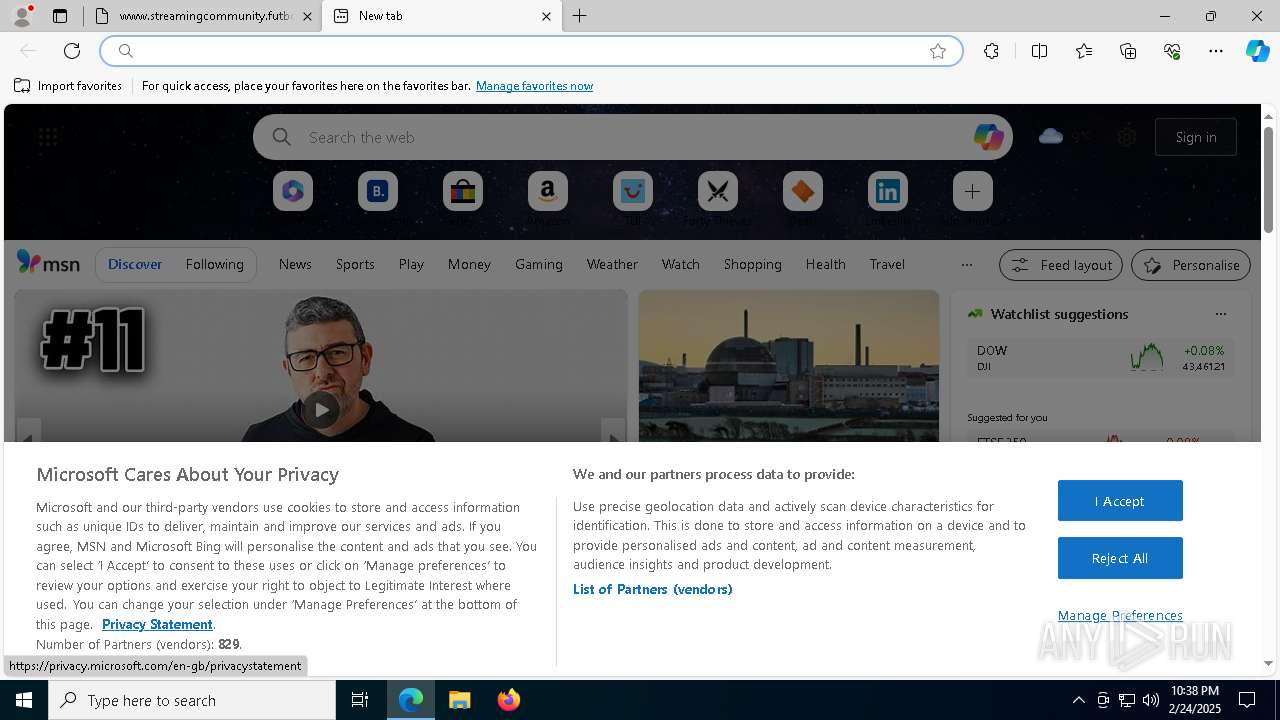The height and width of the screenshot is (720, 1280).
Task: Open the Settings and more ellipsis
Action: pyautogui.click(x=1216, y=51)
